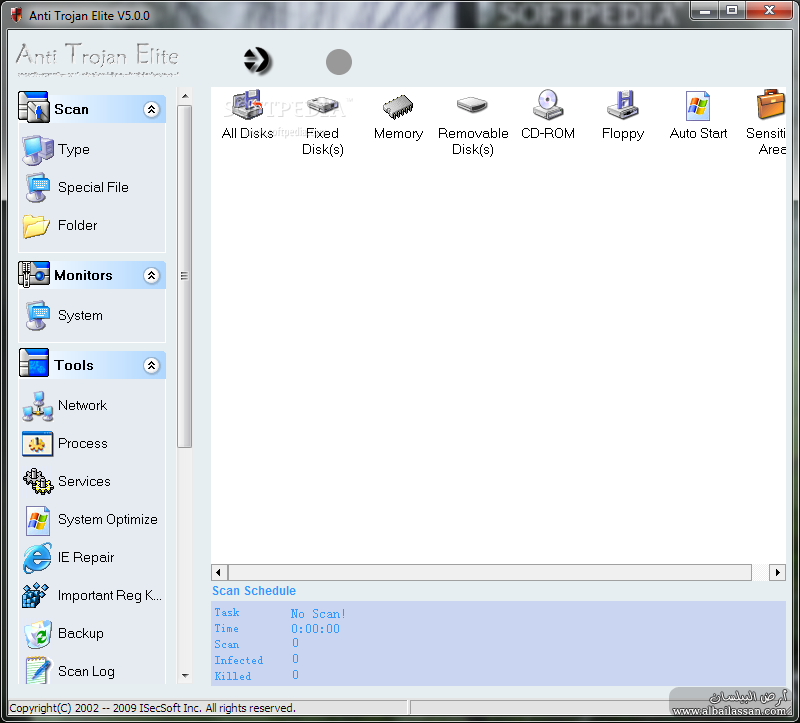Image resolution: width=800 pixels, height=723 pixels.
Task: Open the Scan Log notepad icon
Action: coord(38,670)
